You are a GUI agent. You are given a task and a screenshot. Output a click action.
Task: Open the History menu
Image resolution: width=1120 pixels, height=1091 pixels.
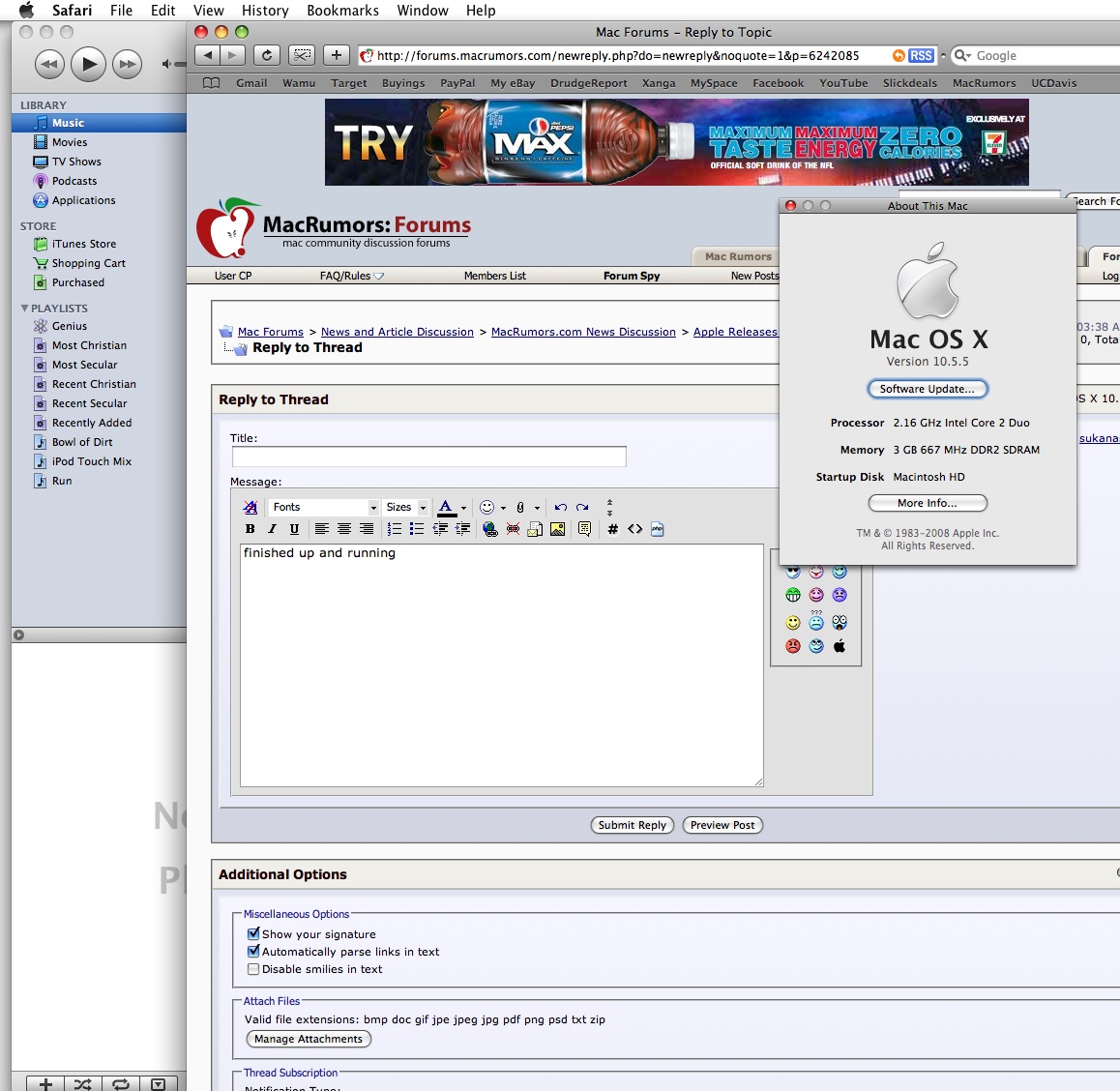(x=265, y=10)
